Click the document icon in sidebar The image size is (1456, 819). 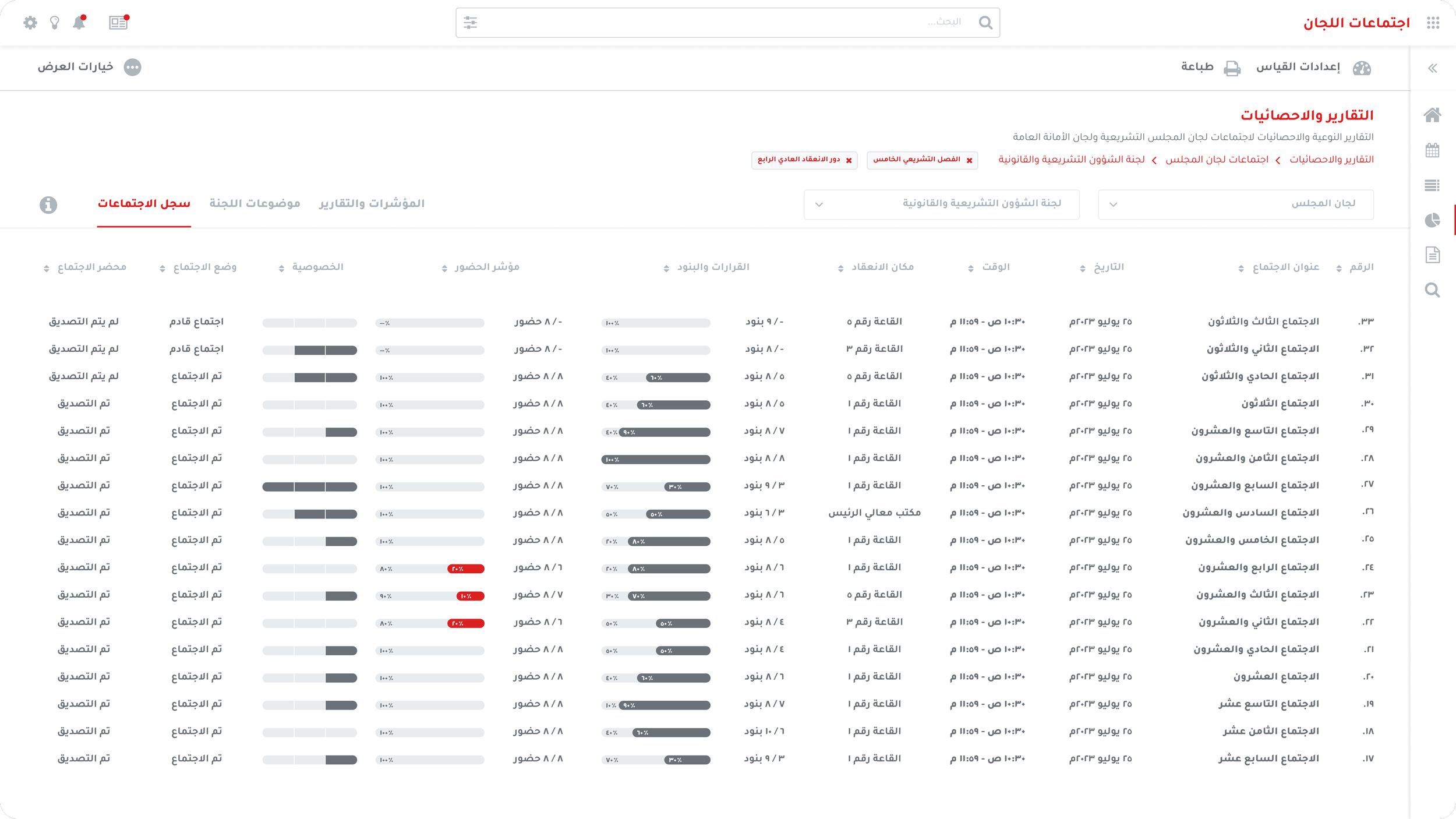1432,255
